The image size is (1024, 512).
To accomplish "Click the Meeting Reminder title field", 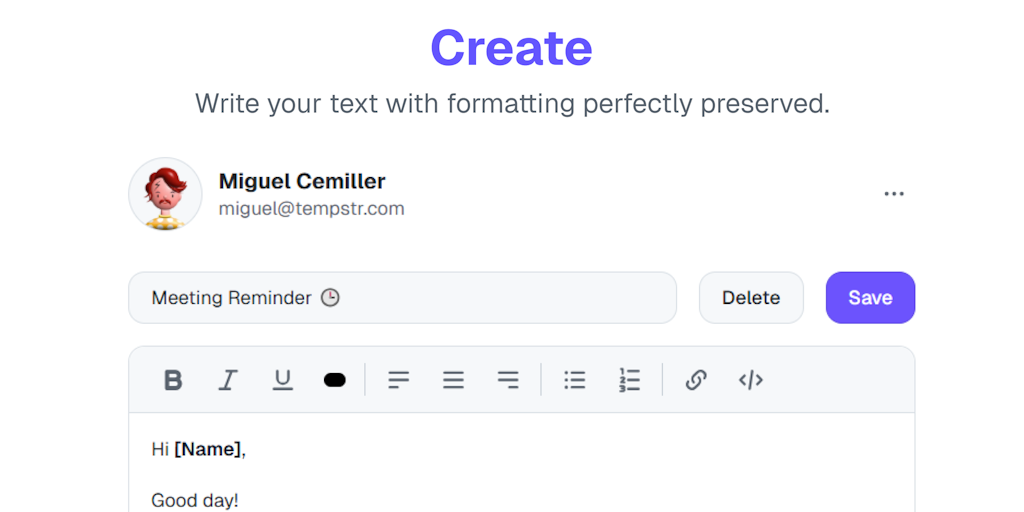I will [402, 298].
